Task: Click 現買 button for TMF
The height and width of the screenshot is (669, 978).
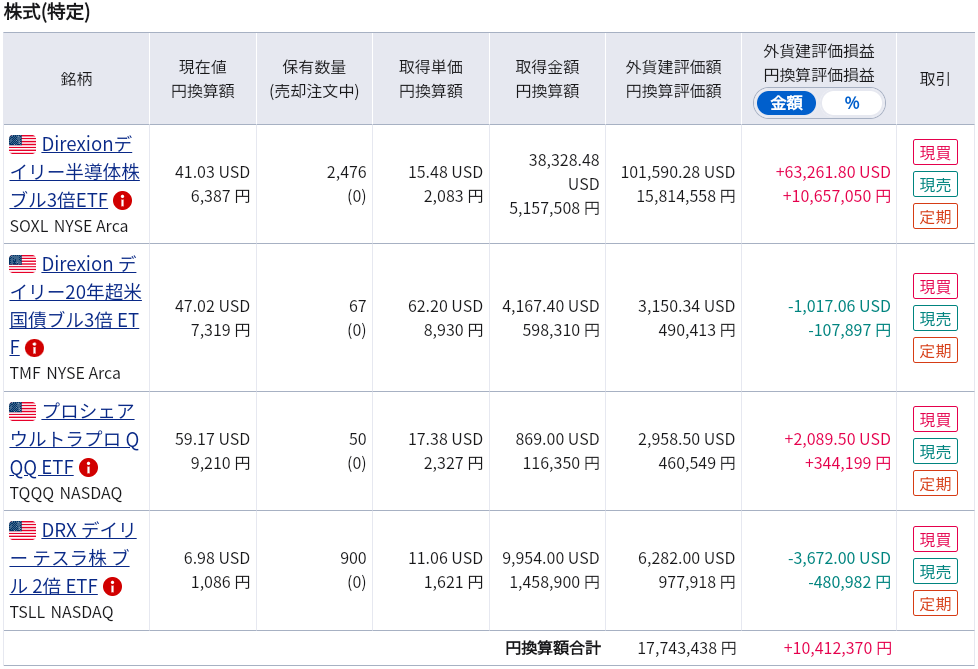Action: click(x=935, y=286)
